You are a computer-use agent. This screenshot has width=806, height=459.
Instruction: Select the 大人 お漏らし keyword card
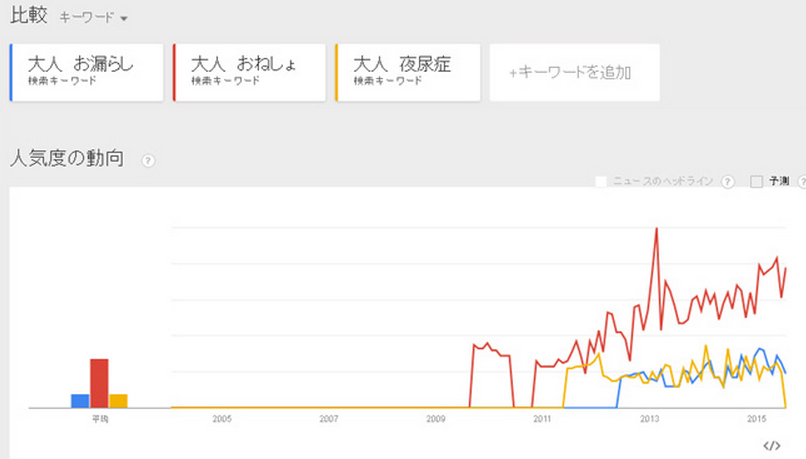pos(87,72)
